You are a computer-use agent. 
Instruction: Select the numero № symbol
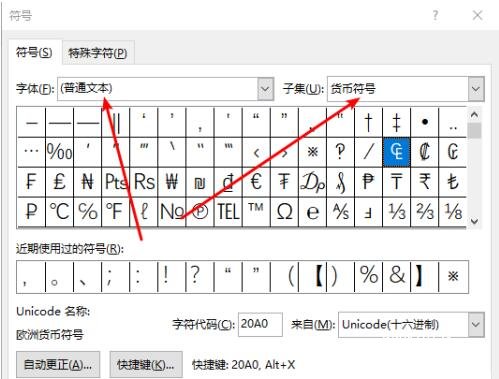click(172, 212)
